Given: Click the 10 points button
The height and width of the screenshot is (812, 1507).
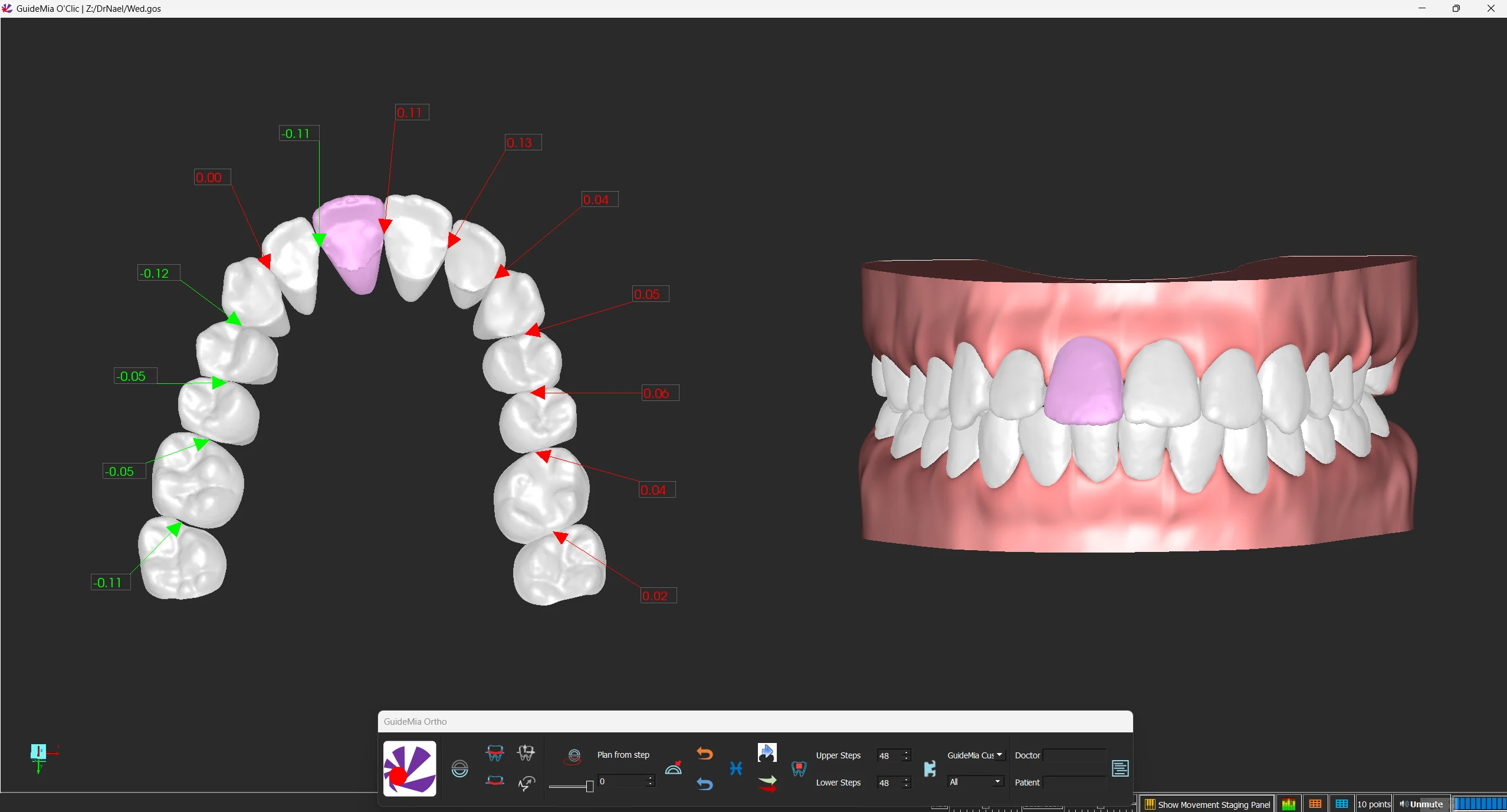Looking at the screenshot, I should pos(1374,804).
